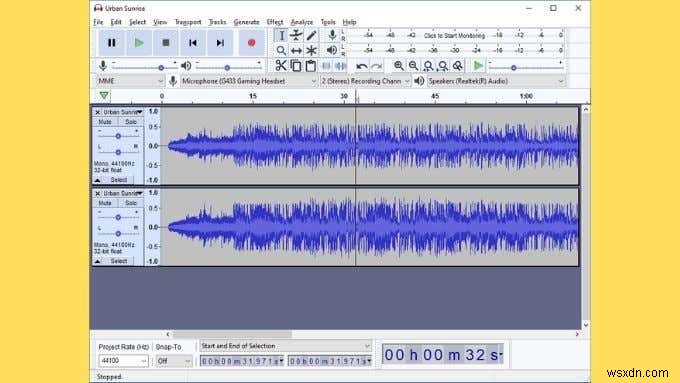Click the Play-at-Speed green button
This screenshot has width=680, height=383.
(x=478, y=65)
